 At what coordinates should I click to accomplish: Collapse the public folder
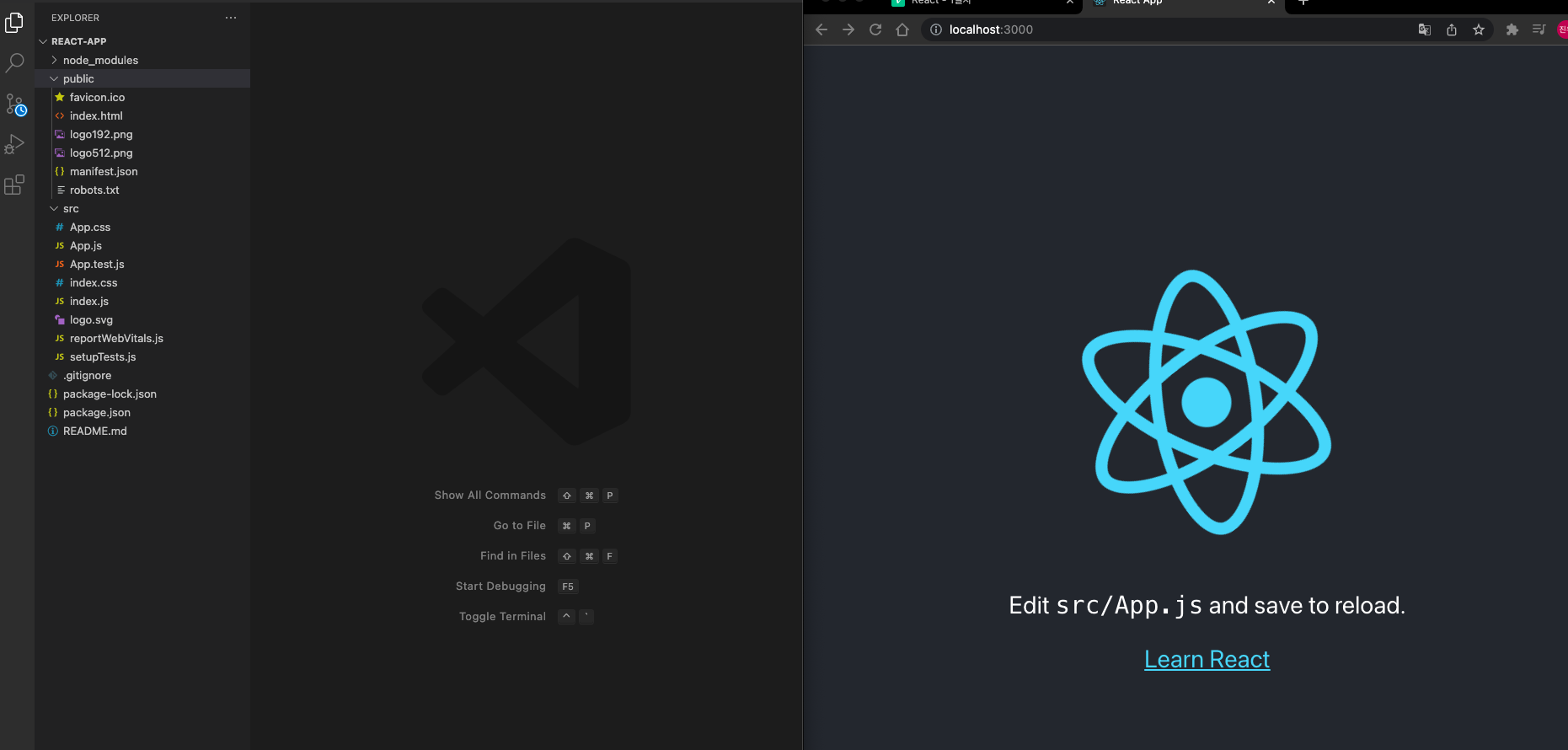[x=142, y=78]
